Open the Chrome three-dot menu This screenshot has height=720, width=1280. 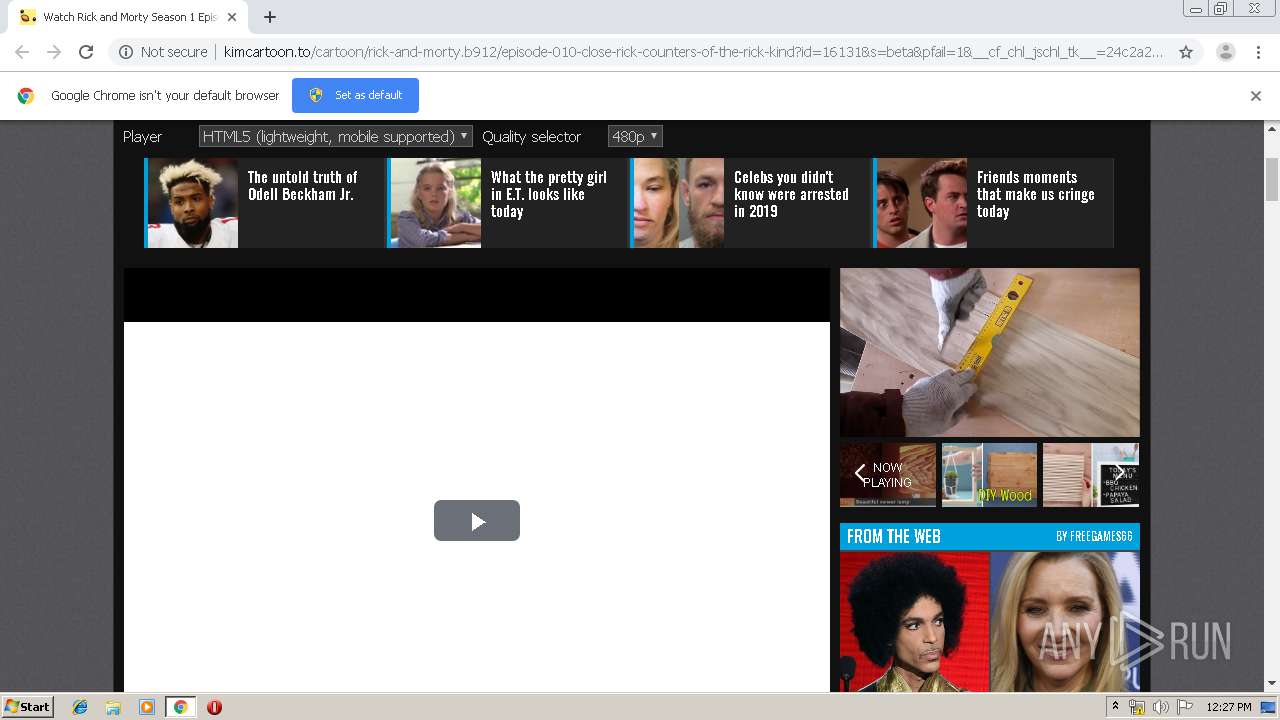(x=1258, y=52)
